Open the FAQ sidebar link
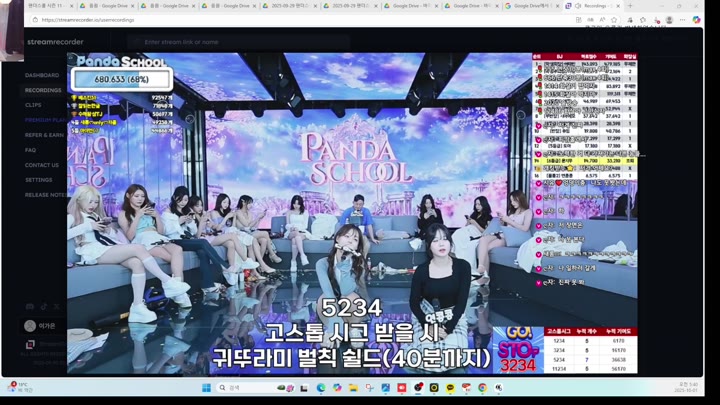Viewport: 720px width, 405px height. (x=30, y=150)
